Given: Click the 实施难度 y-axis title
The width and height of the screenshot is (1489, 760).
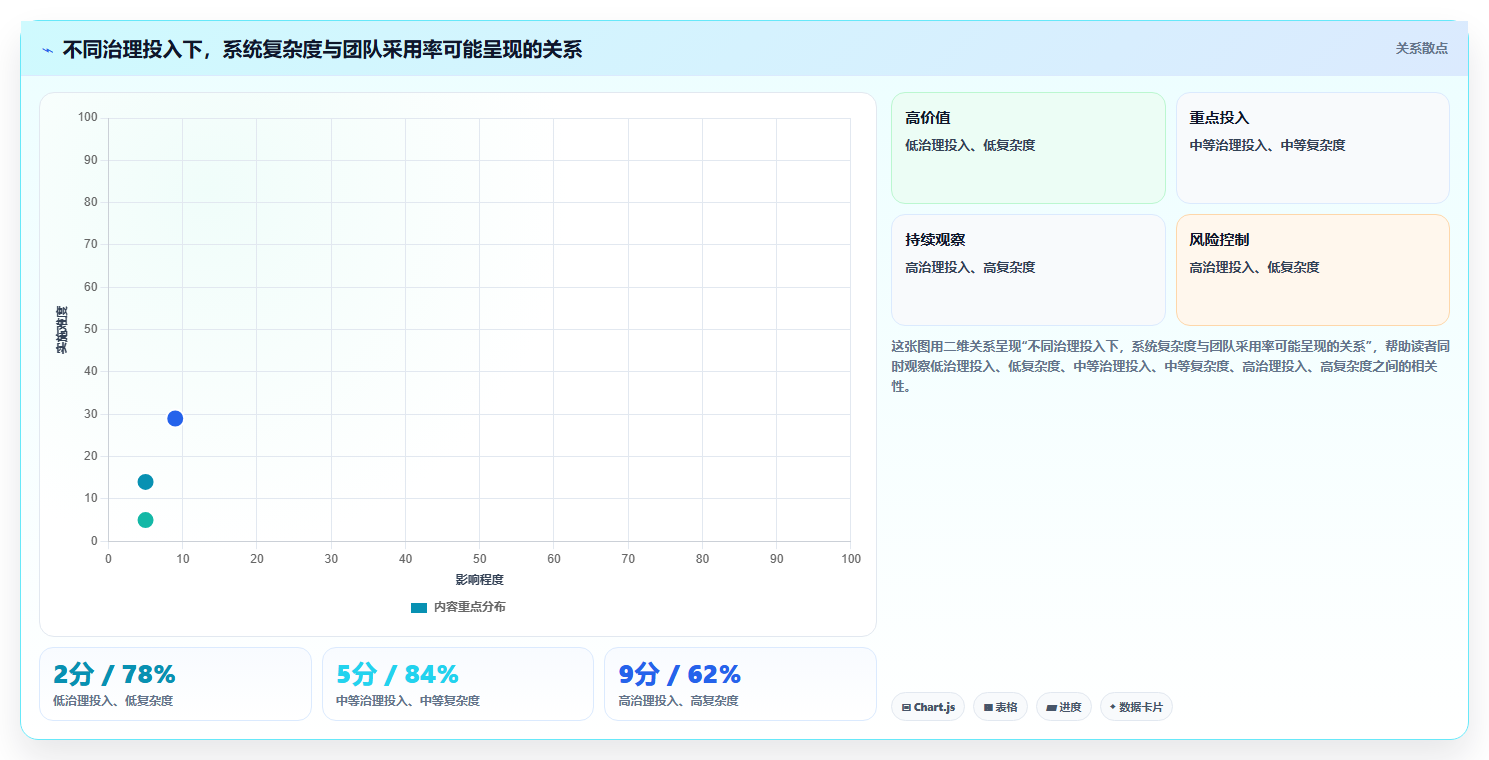Looking at the screenshot, I should coord(62,330).
